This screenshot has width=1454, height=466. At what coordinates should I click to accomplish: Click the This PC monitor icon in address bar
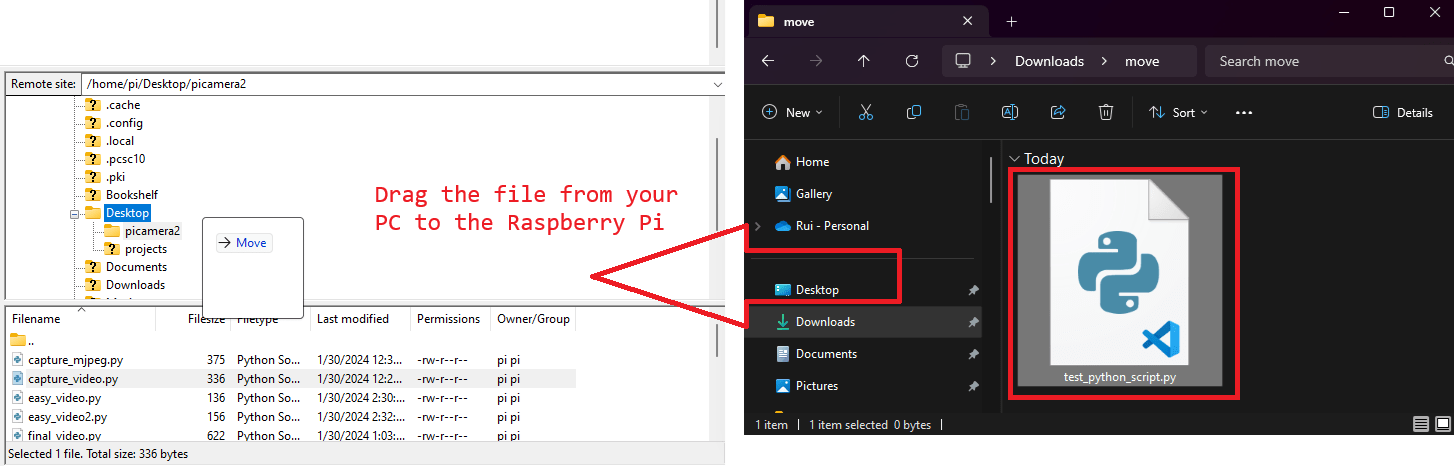pyautogui.click(x=963, y=61)
